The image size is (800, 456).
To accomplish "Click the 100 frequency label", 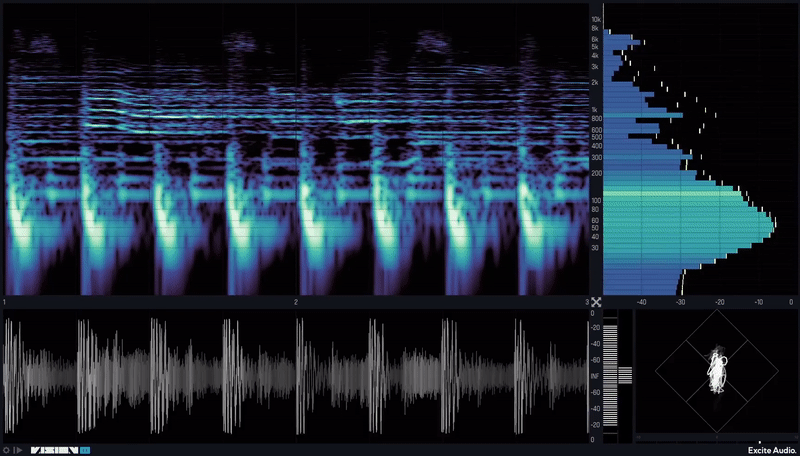I will [595, 200].
